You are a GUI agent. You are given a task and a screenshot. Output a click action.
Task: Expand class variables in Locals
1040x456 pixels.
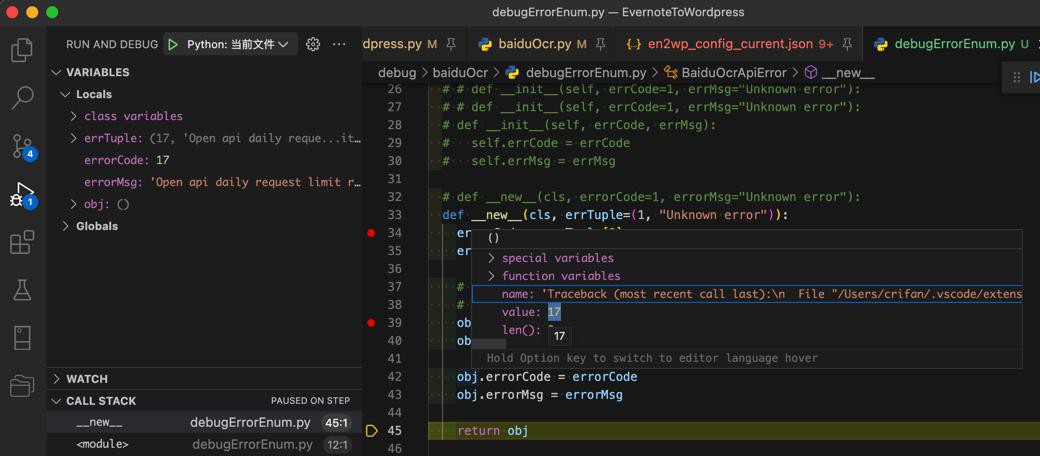[x=74, y=116]
